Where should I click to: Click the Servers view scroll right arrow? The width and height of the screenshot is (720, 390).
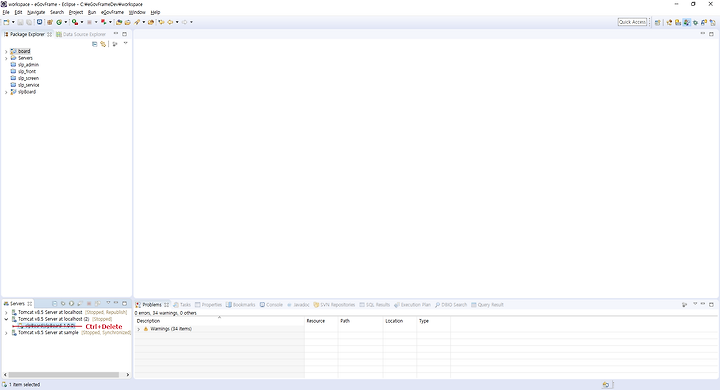[128, 375]
